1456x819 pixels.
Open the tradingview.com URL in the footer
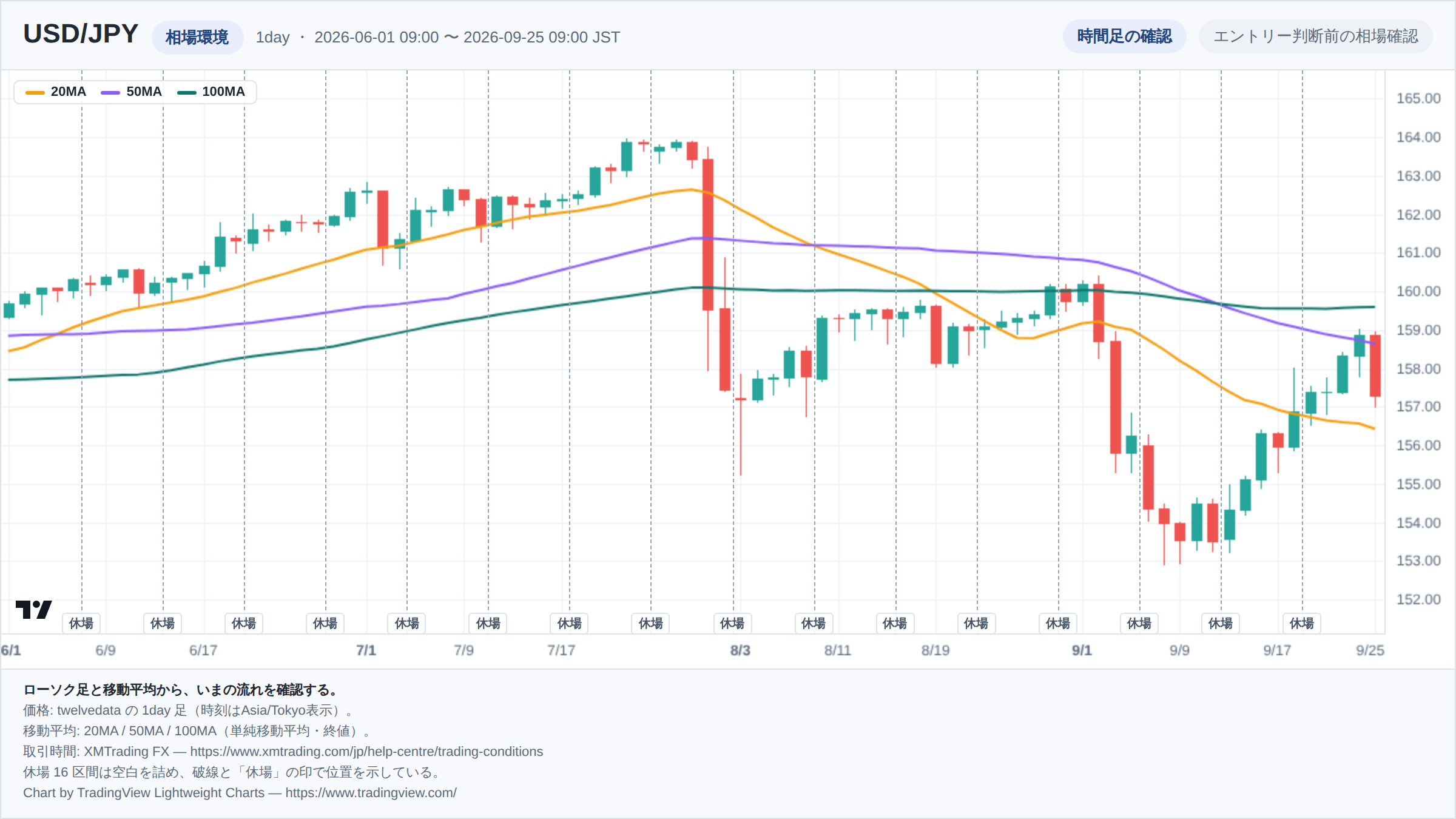point(371,793)
